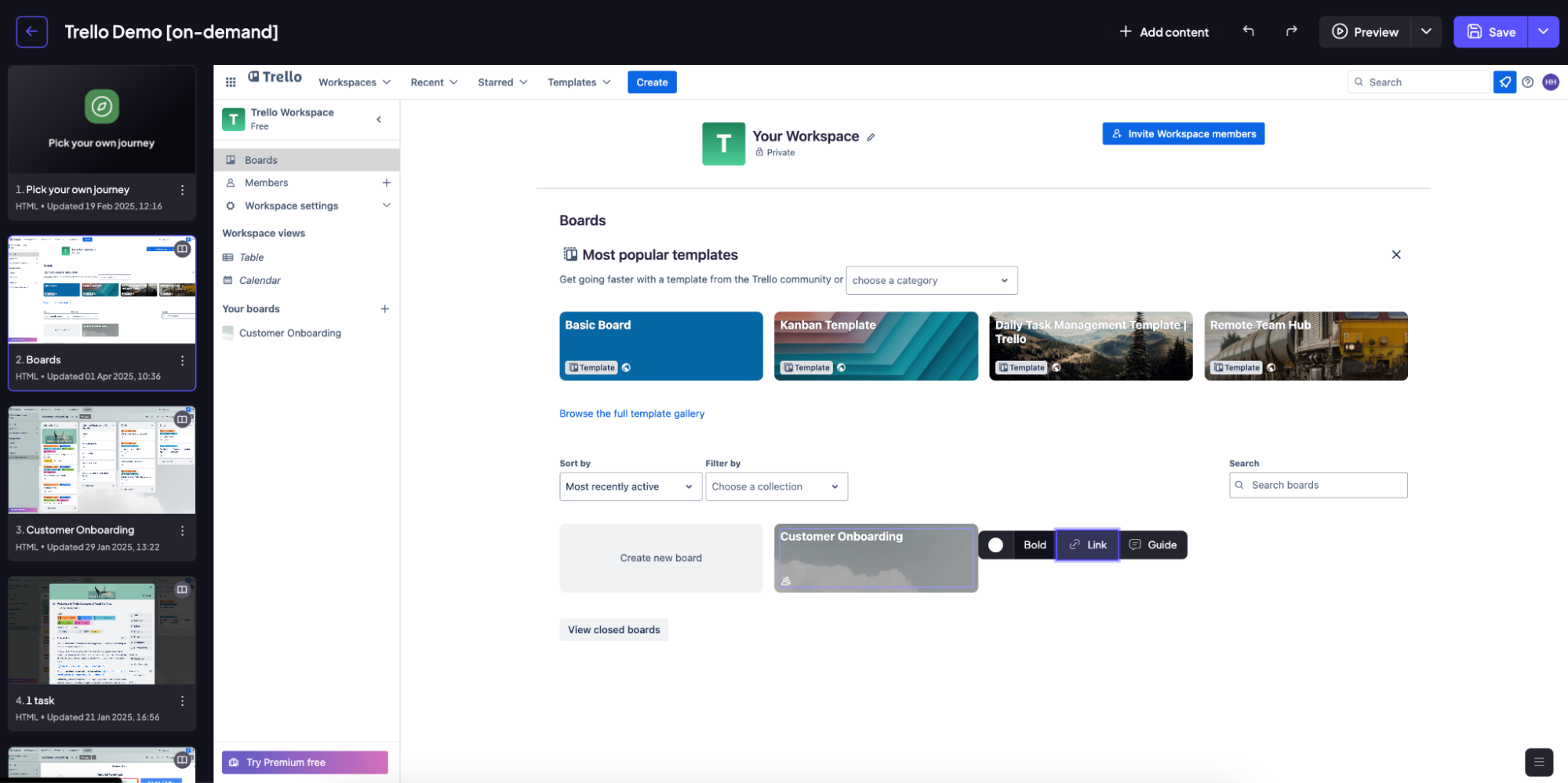Open the Starred dropdown menu

pos(503,82)
